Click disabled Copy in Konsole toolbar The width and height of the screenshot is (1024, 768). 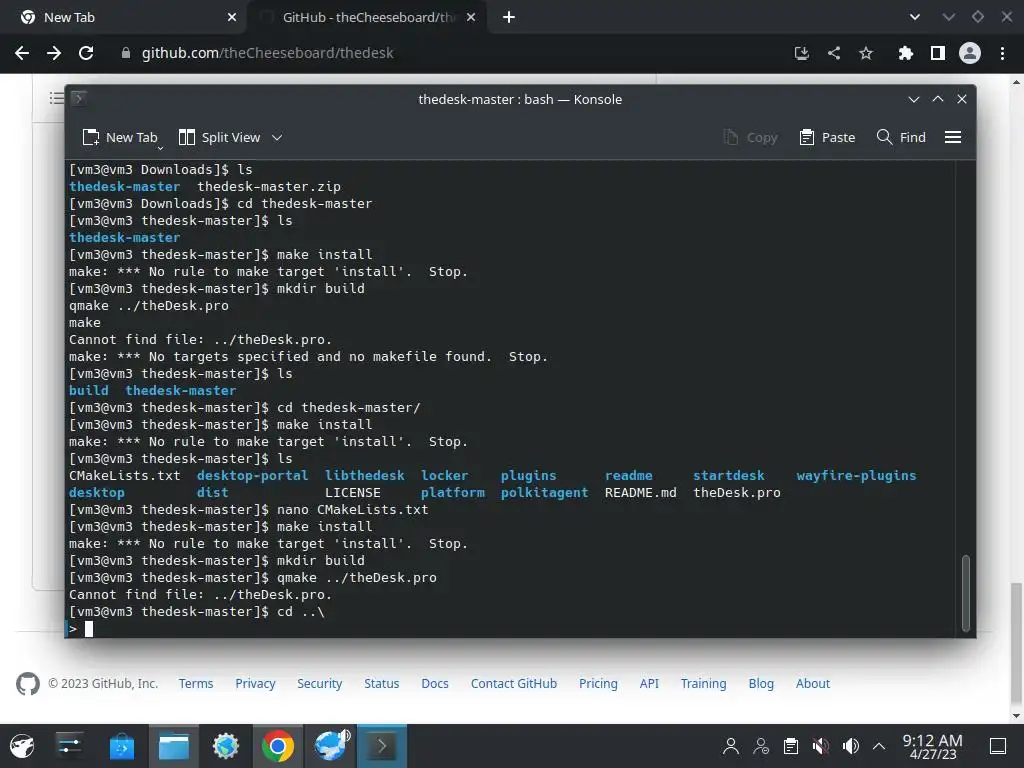(751, 137)
